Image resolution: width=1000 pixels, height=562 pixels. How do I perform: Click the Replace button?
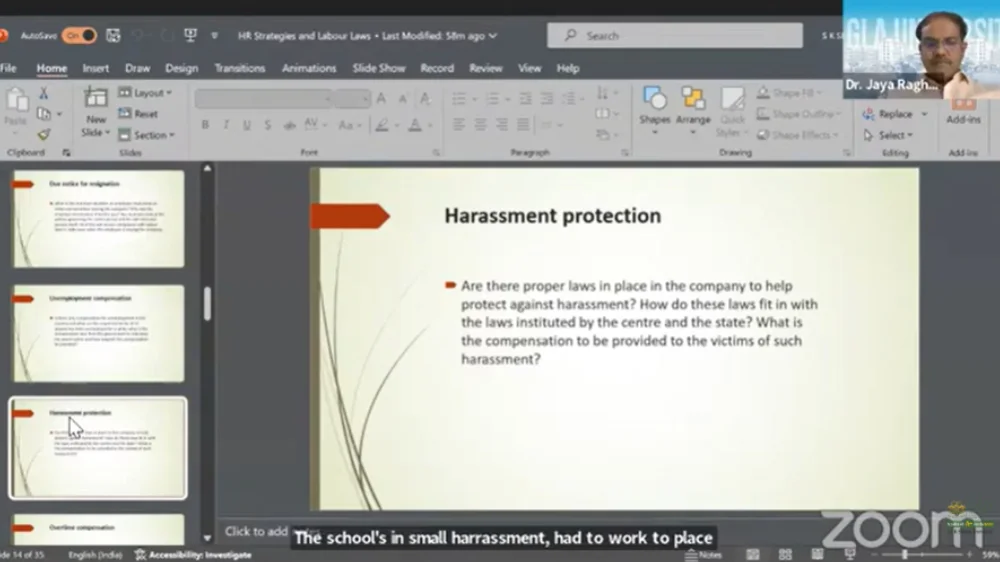tap(889, 114)
